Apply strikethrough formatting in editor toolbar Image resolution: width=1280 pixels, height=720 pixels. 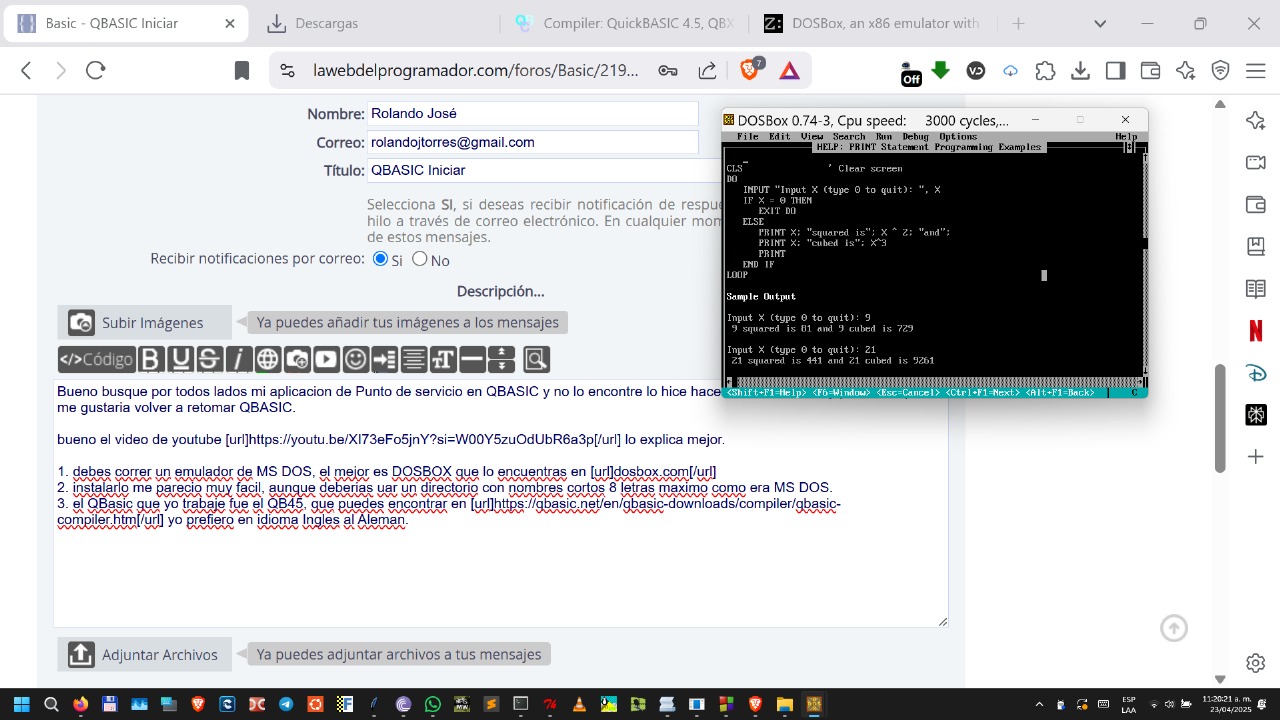(209, 359)
